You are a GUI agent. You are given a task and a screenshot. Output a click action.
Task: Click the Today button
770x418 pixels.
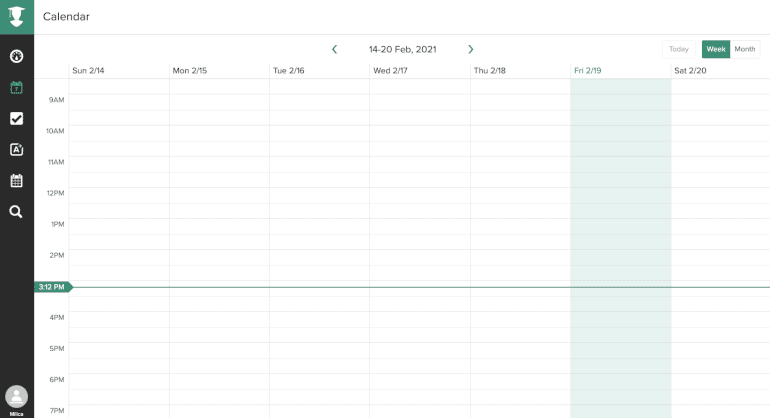679,49
